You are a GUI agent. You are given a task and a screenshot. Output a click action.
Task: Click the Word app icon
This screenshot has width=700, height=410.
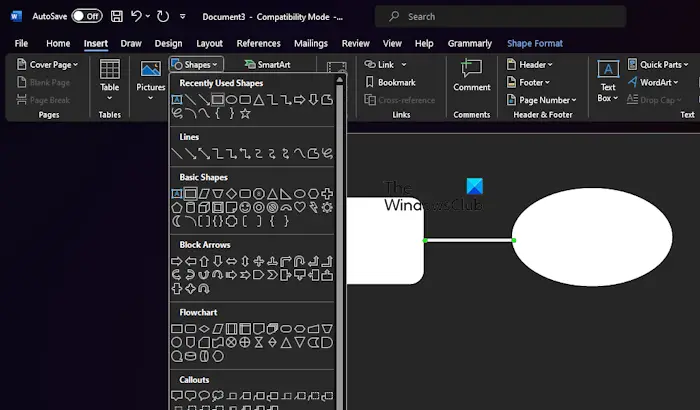coord(17,17)
